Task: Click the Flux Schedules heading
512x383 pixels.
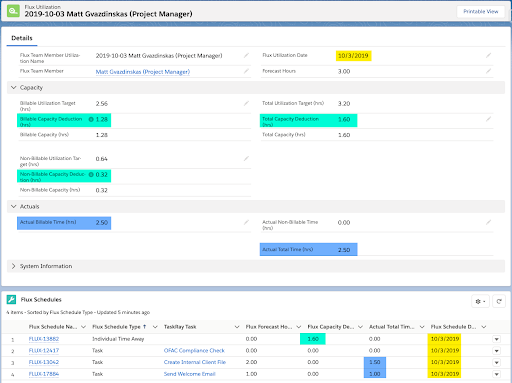Action: pos(41,300)
